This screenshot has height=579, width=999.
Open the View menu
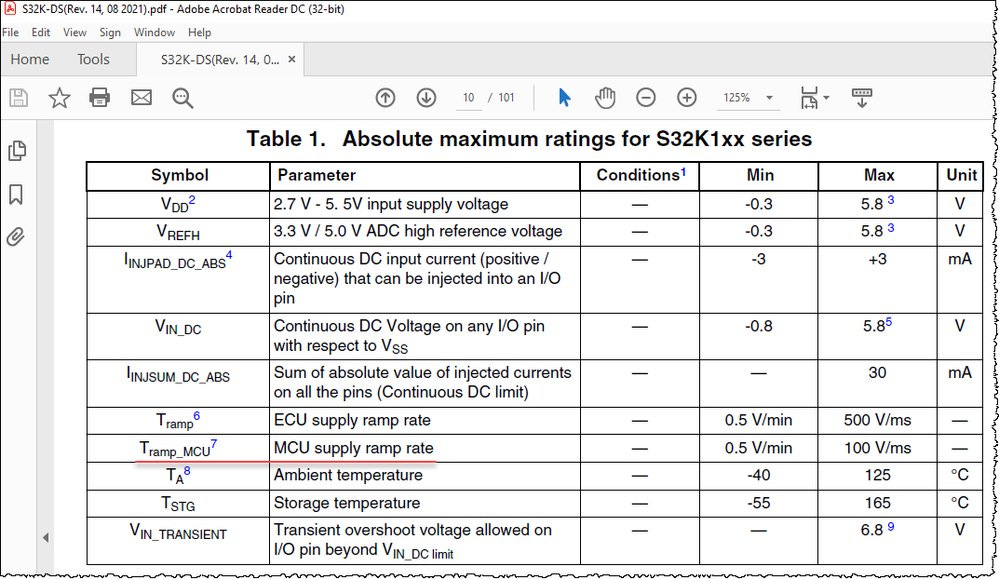(74, 32)
